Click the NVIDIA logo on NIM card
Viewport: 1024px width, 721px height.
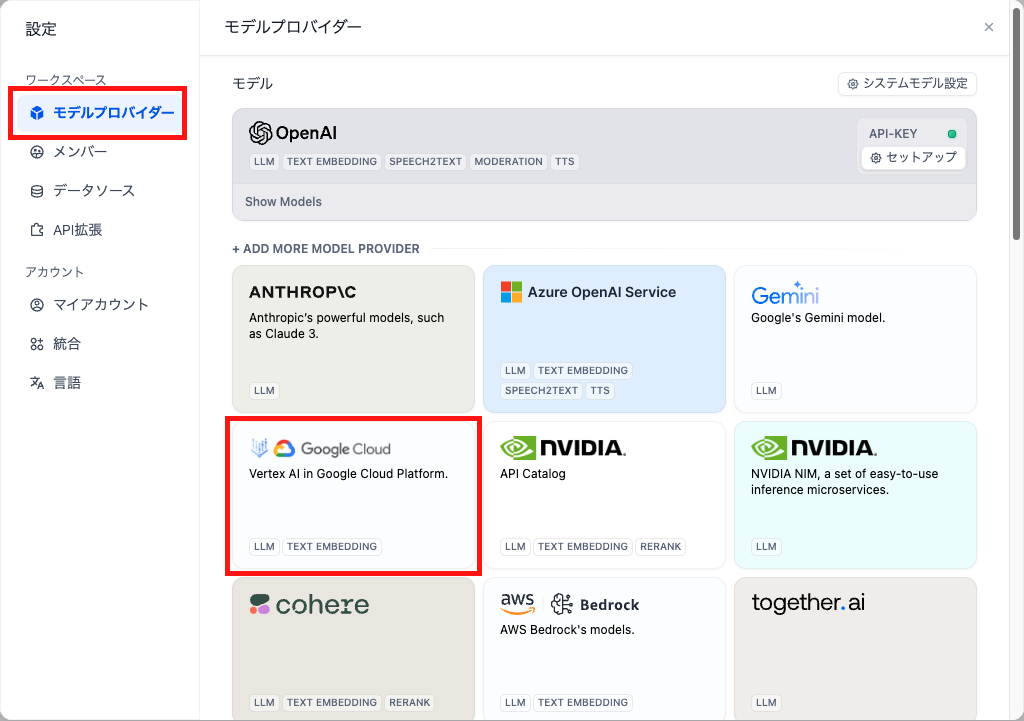pos(814,448)
